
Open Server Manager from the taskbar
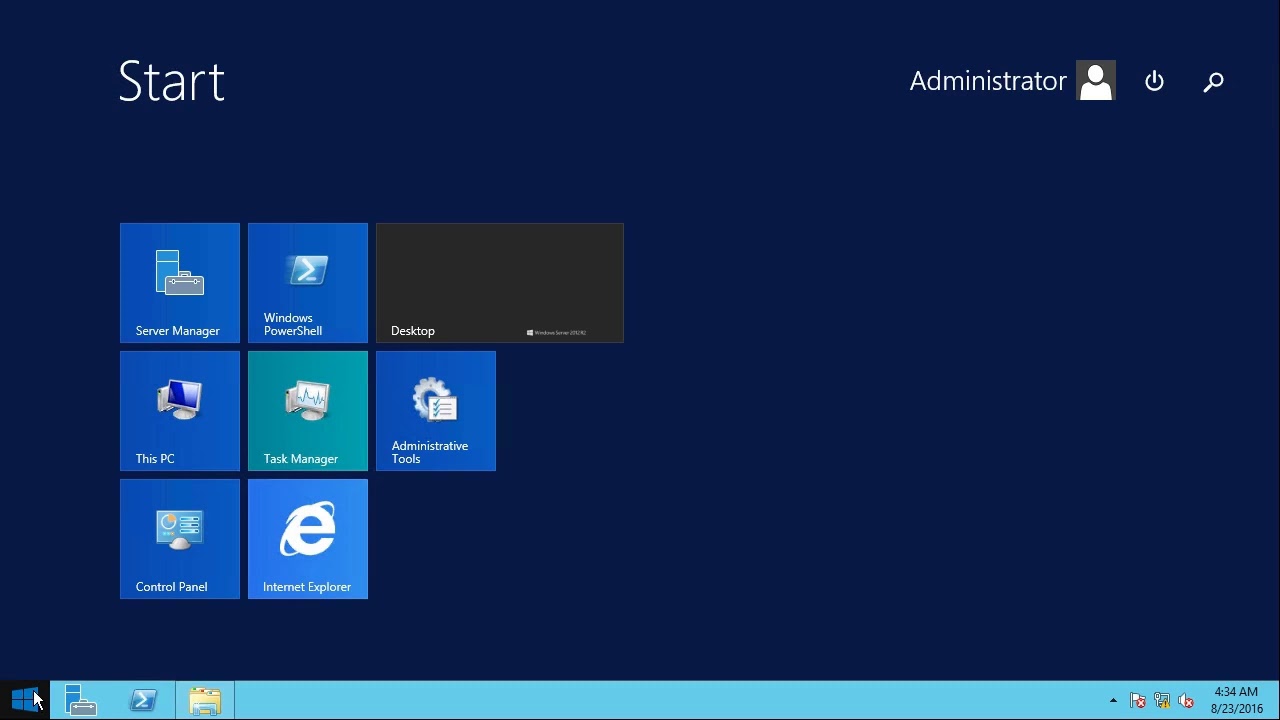pos(81,700)
